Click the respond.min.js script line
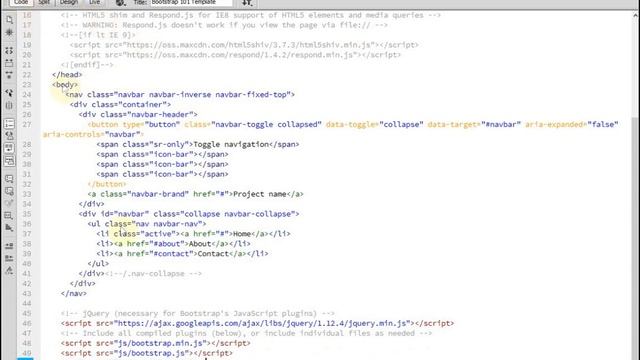 click(x=235, y=55)
